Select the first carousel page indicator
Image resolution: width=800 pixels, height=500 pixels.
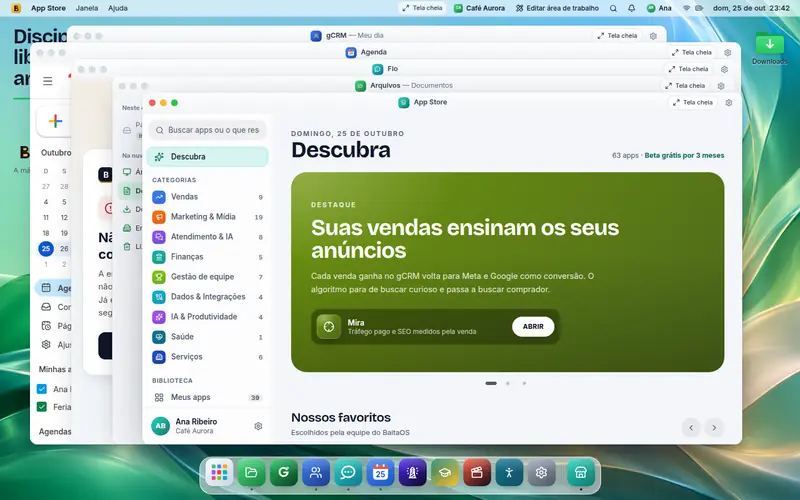[491, 383]
